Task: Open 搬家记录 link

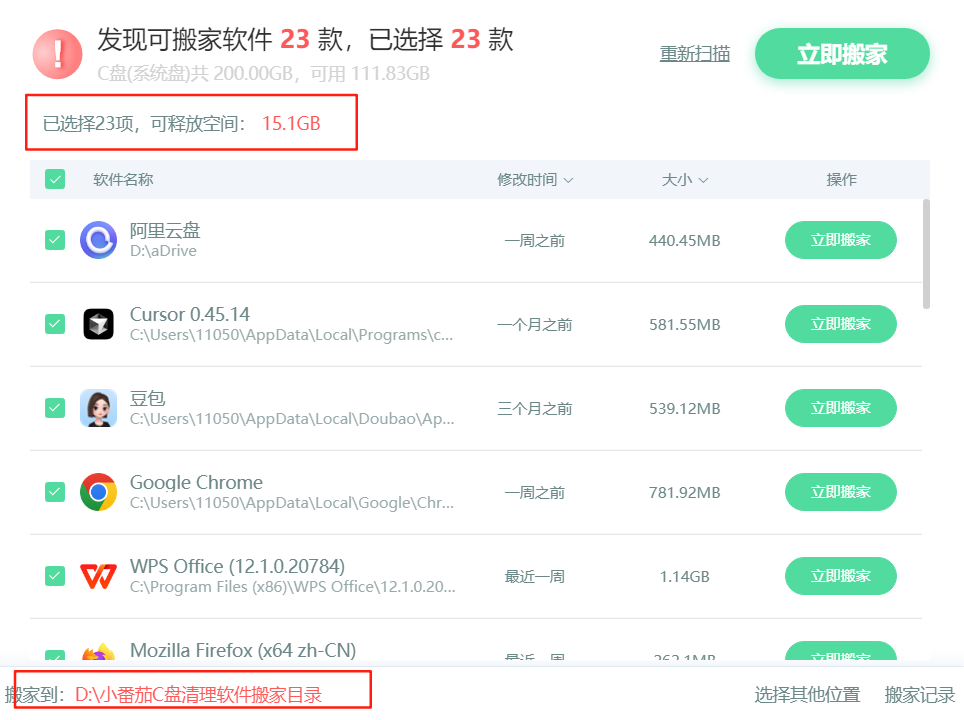Action: pyautogui.click(x=920, y=695)
